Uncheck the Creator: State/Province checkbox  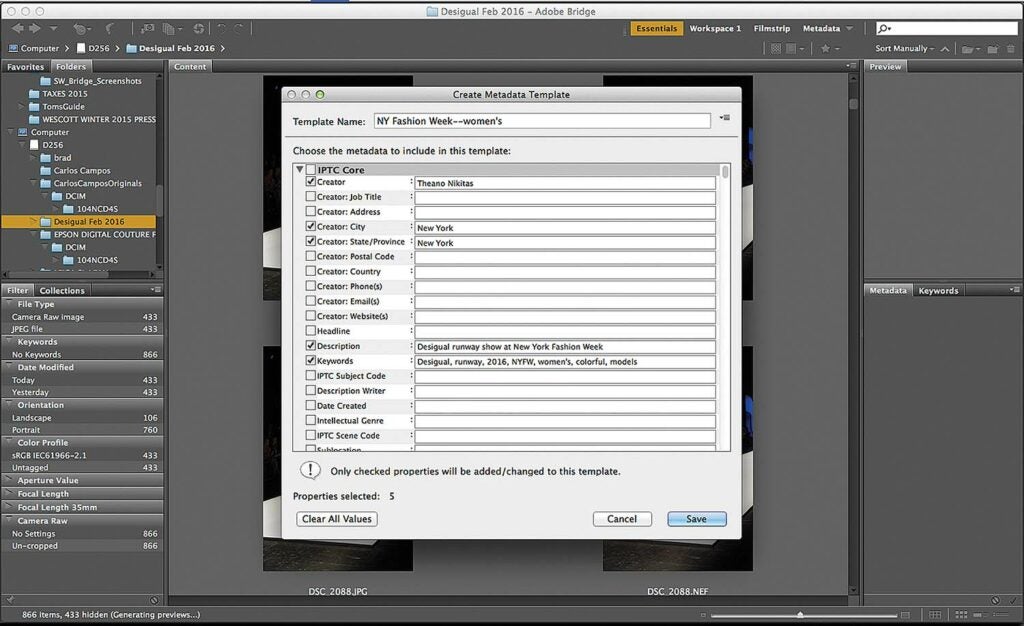pyautogui.click(x=311, y=242)
